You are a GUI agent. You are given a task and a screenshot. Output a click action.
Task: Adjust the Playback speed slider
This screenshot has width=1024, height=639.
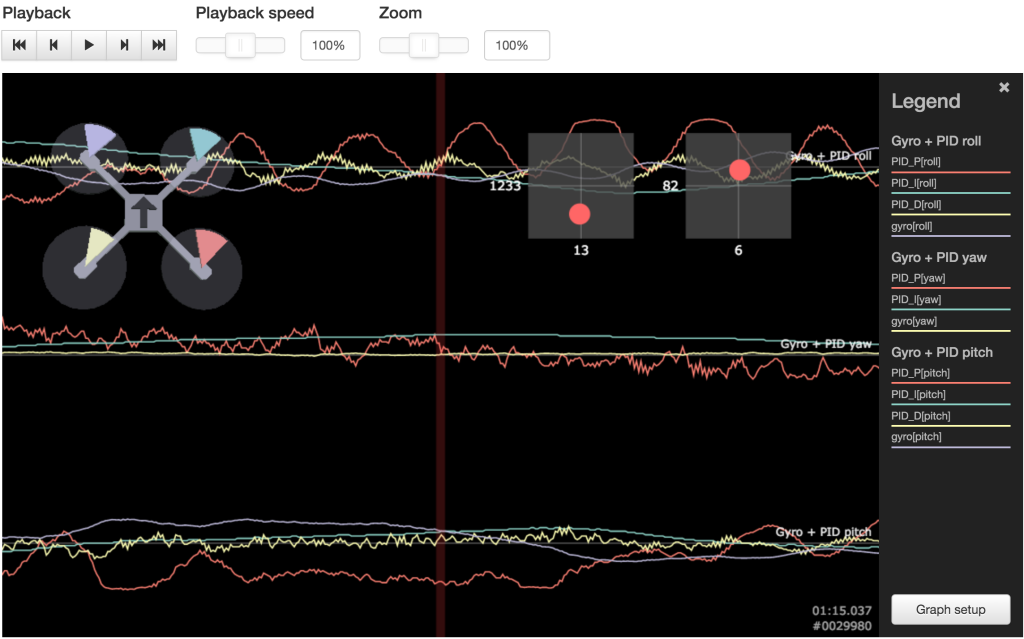click(238, 44)
